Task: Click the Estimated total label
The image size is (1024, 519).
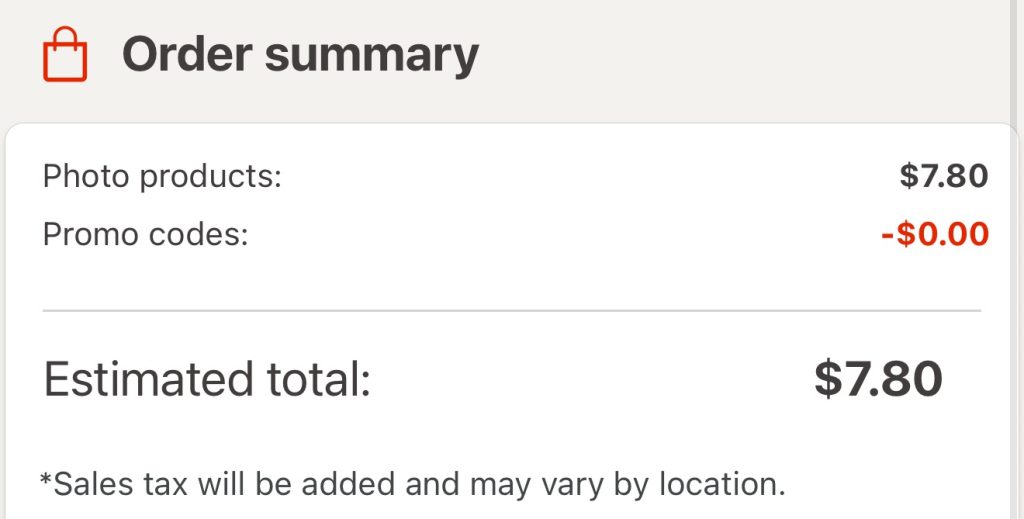Action: [x=207, y=380]
